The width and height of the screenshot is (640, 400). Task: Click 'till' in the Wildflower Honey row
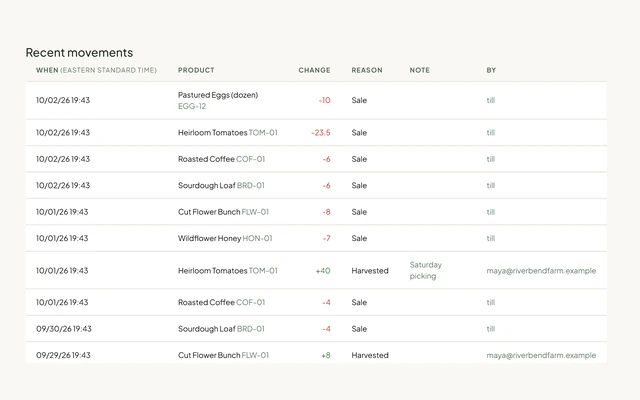(491, 238)
